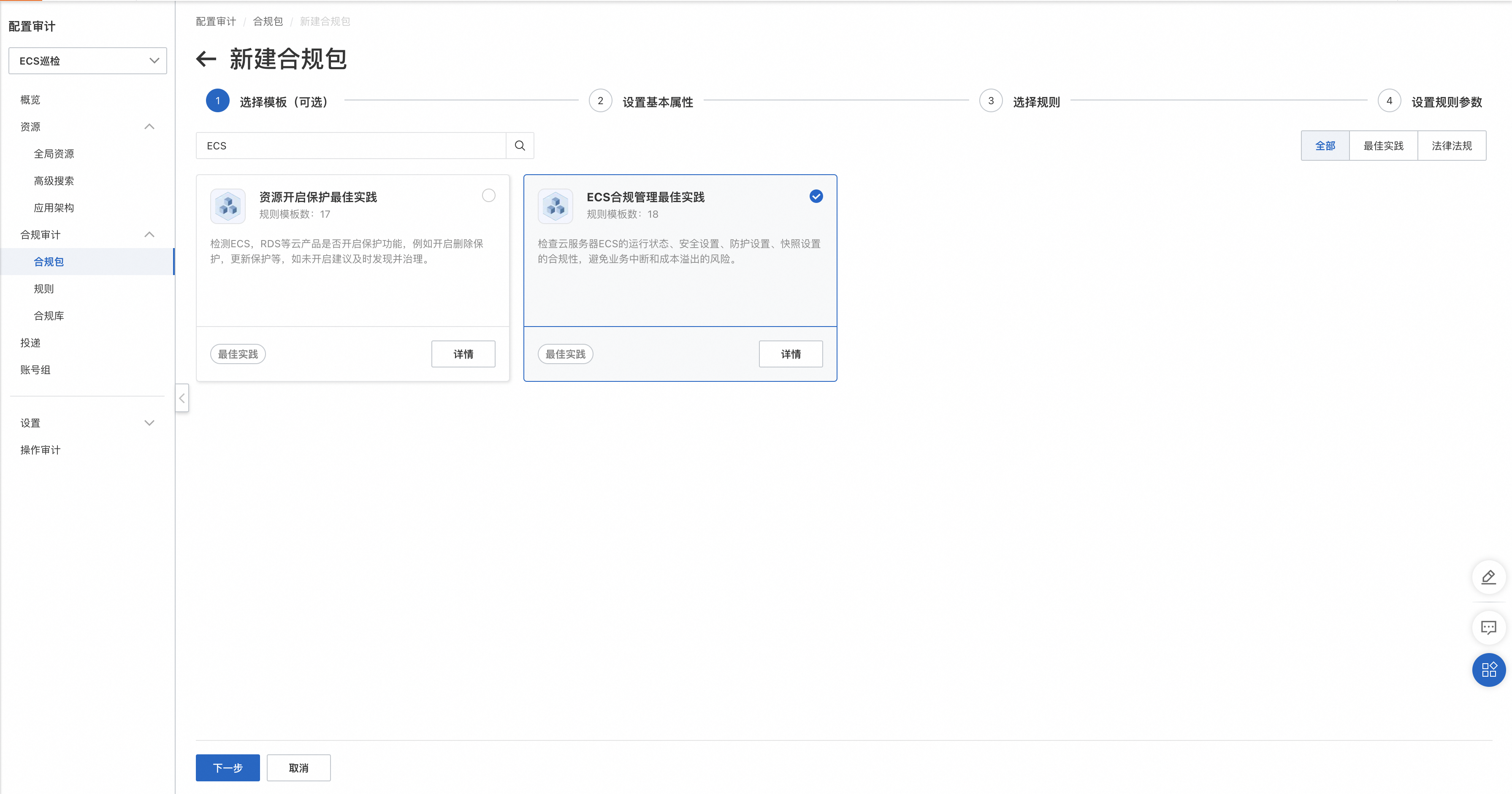Click step 2 设置基本属性 circle
Screen dimensions: 1512x794
tap(600, 101)
